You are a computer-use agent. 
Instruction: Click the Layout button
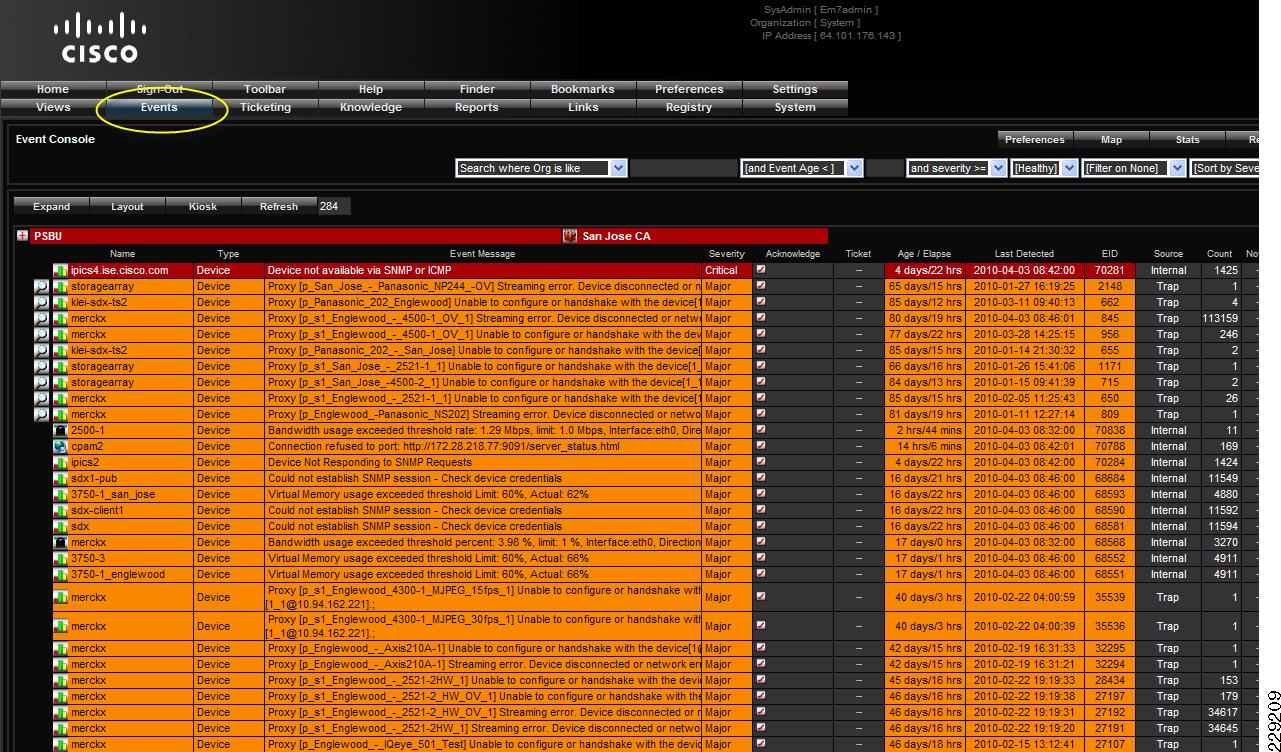click(x=127, y=206)
